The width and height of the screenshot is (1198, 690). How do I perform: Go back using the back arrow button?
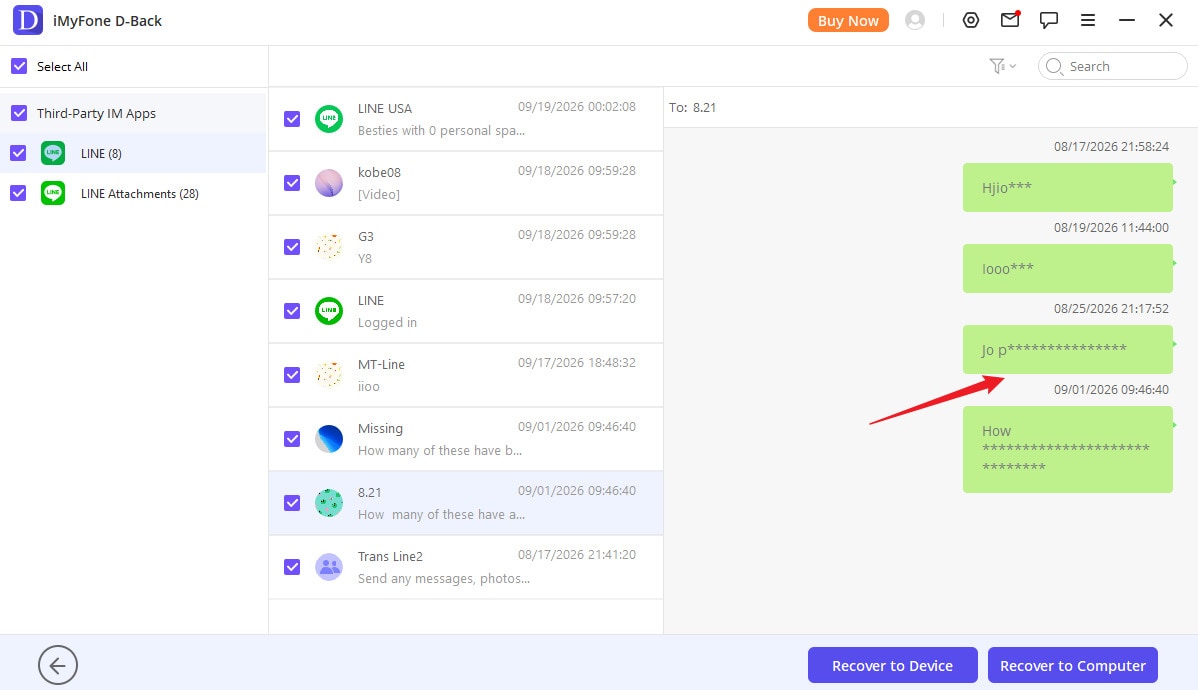[x=58, y=666]
